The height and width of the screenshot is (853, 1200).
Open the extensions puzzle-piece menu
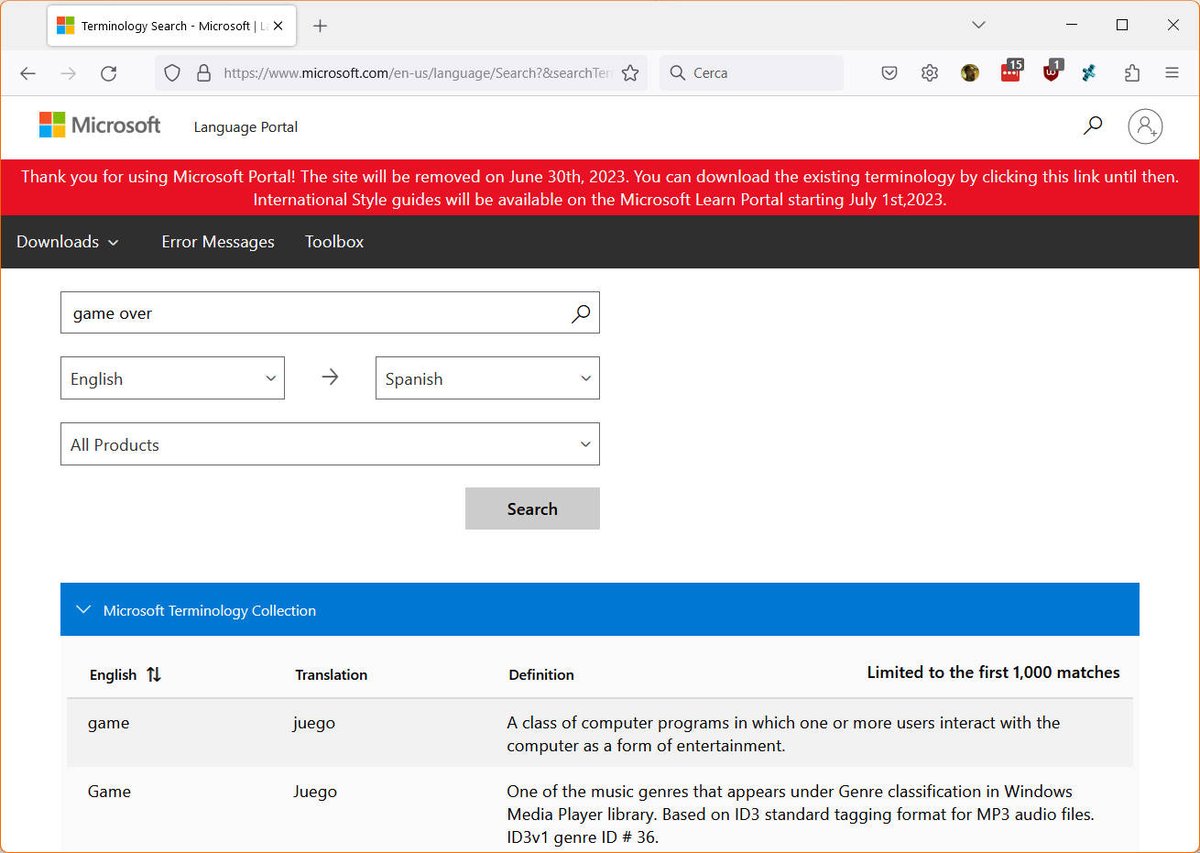pyautogui.click(x=1132, y=73)
